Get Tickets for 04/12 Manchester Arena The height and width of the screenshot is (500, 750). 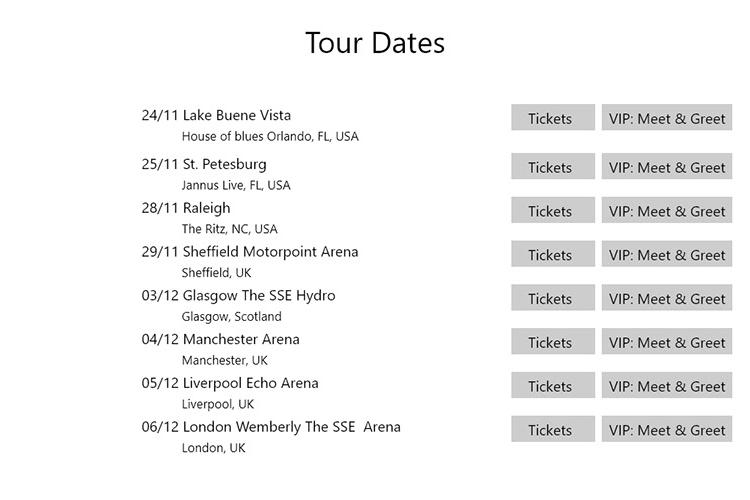pyautogui.click(x=553, y=341)
